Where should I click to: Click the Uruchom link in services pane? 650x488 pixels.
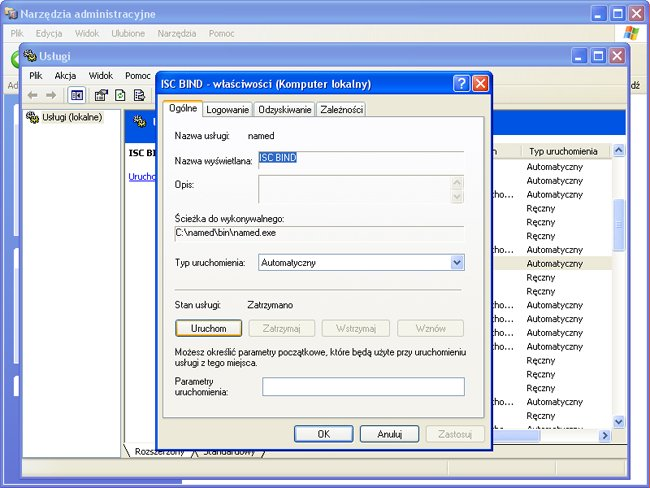click(142, 177)
